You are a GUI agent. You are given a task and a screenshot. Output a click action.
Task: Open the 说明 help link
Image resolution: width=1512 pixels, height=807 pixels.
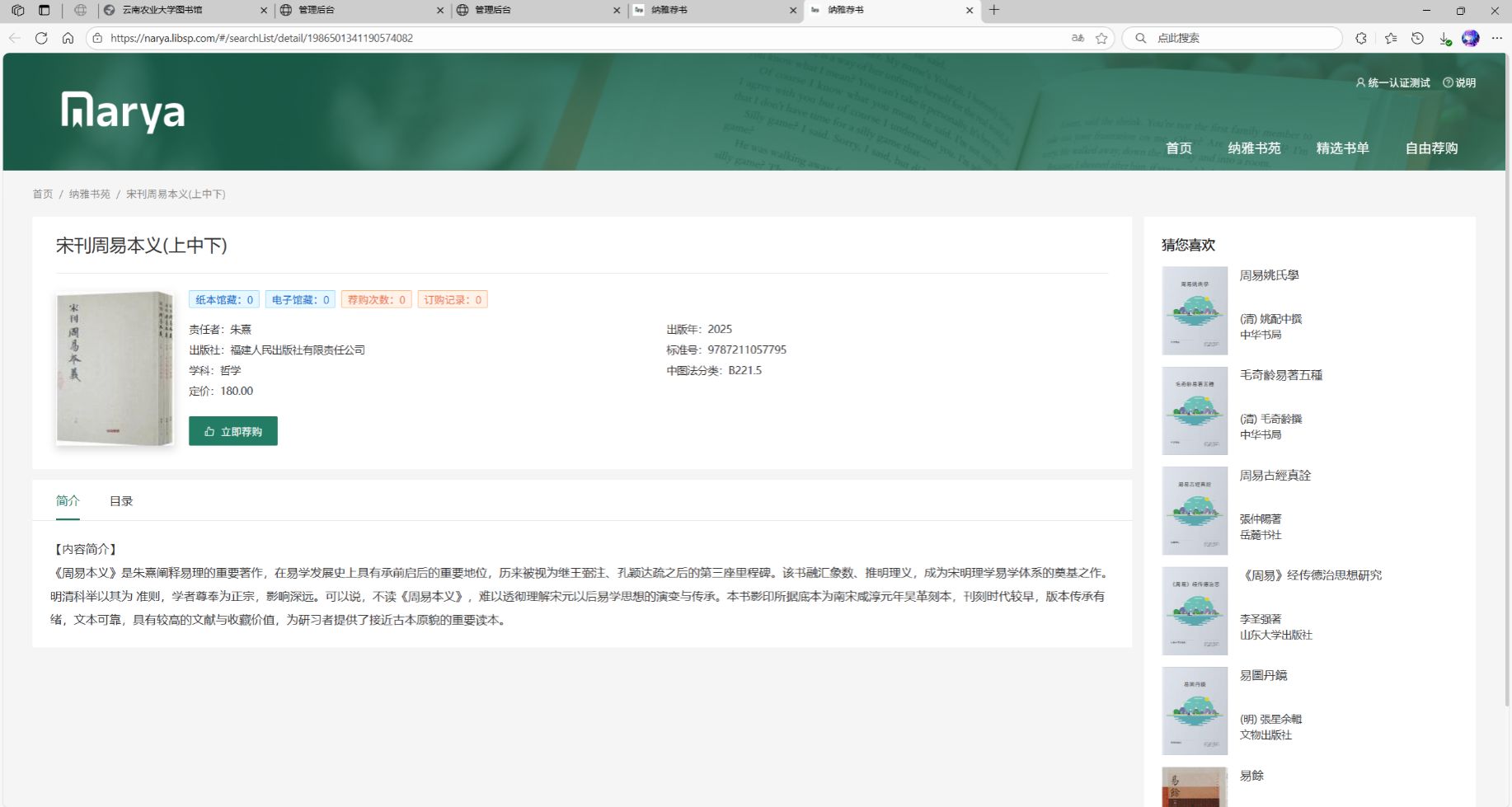[1459, 82]
